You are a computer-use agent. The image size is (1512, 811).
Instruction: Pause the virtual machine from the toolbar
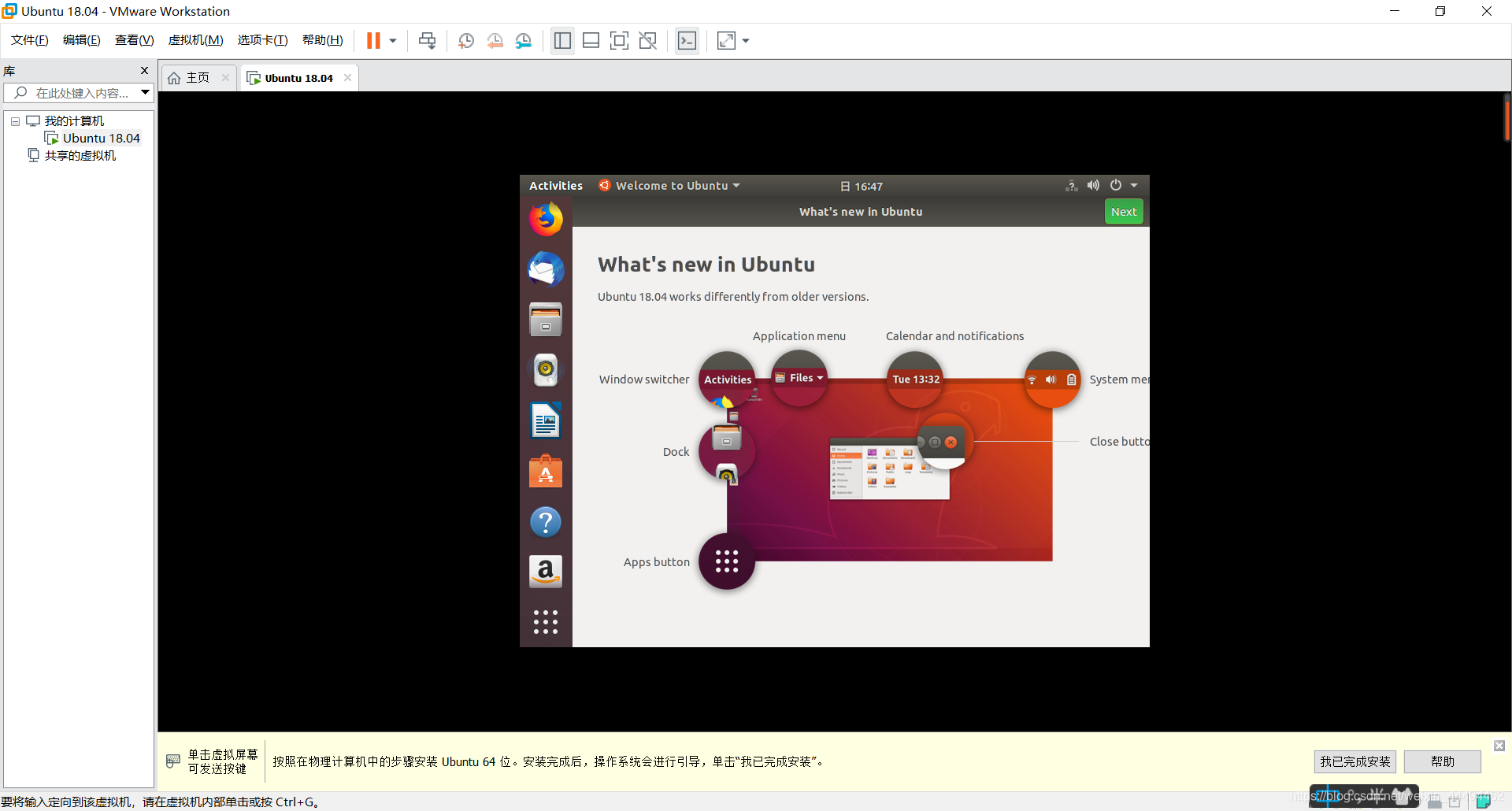tap(373, 40)
